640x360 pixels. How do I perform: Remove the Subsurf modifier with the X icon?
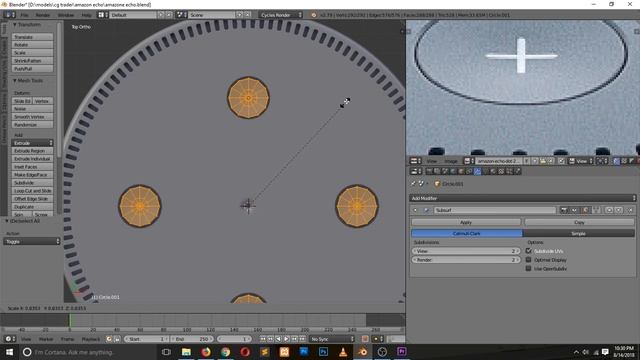(630, 210)
